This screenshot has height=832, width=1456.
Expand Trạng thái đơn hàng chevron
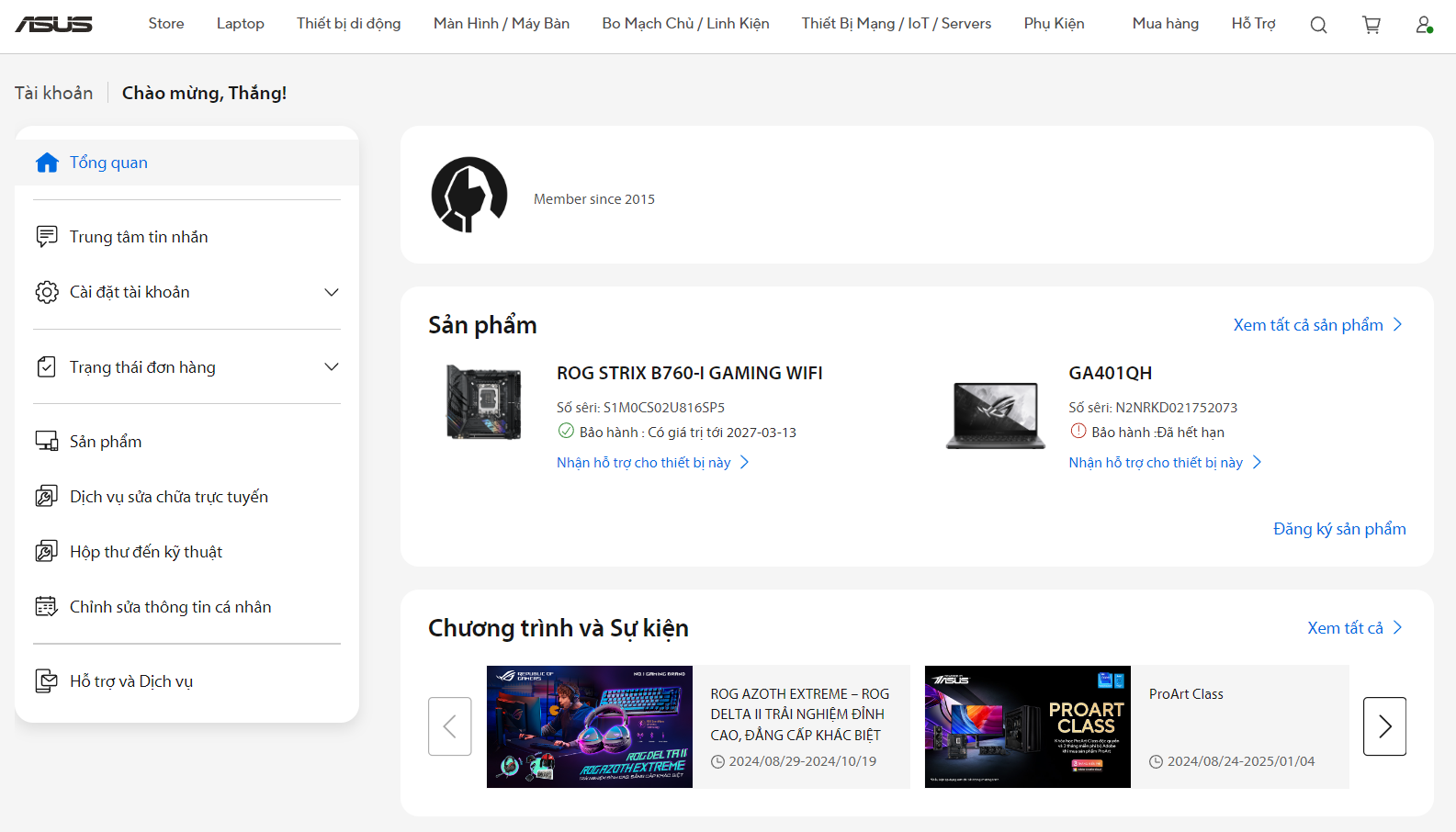coord(332,367)
